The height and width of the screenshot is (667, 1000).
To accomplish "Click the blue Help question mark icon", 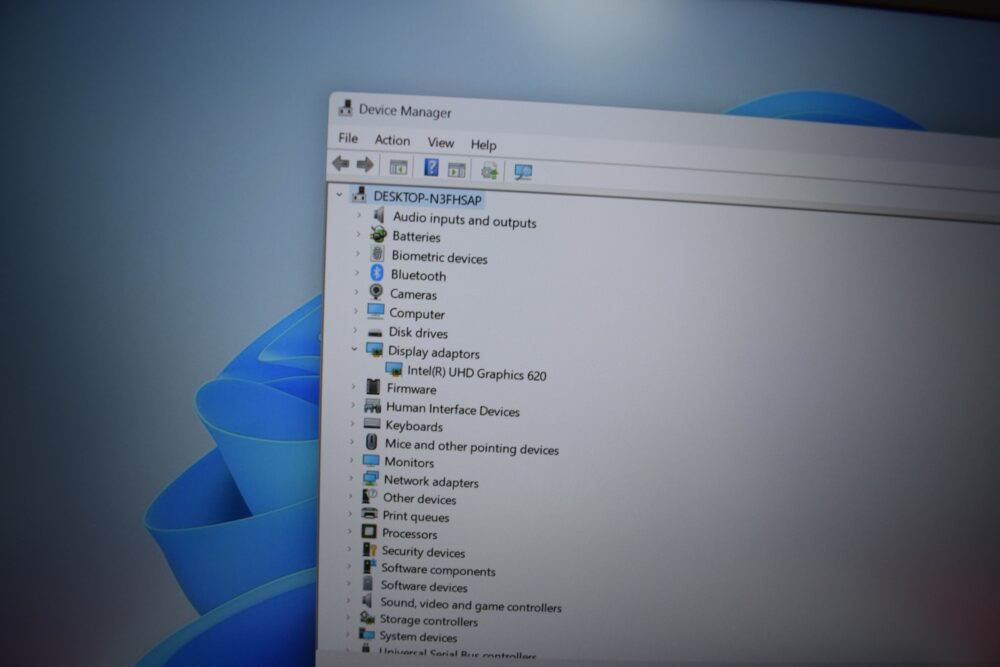I will pos(431,168).
